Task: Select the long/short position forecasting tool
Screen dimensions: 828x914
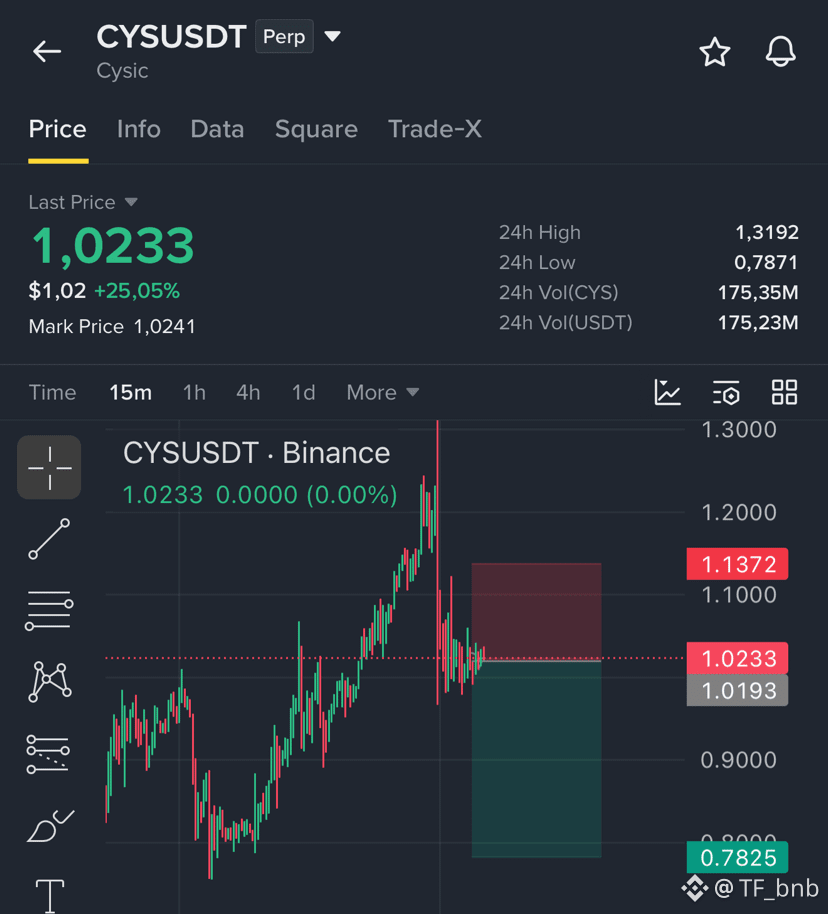Action: pos(48,754)
